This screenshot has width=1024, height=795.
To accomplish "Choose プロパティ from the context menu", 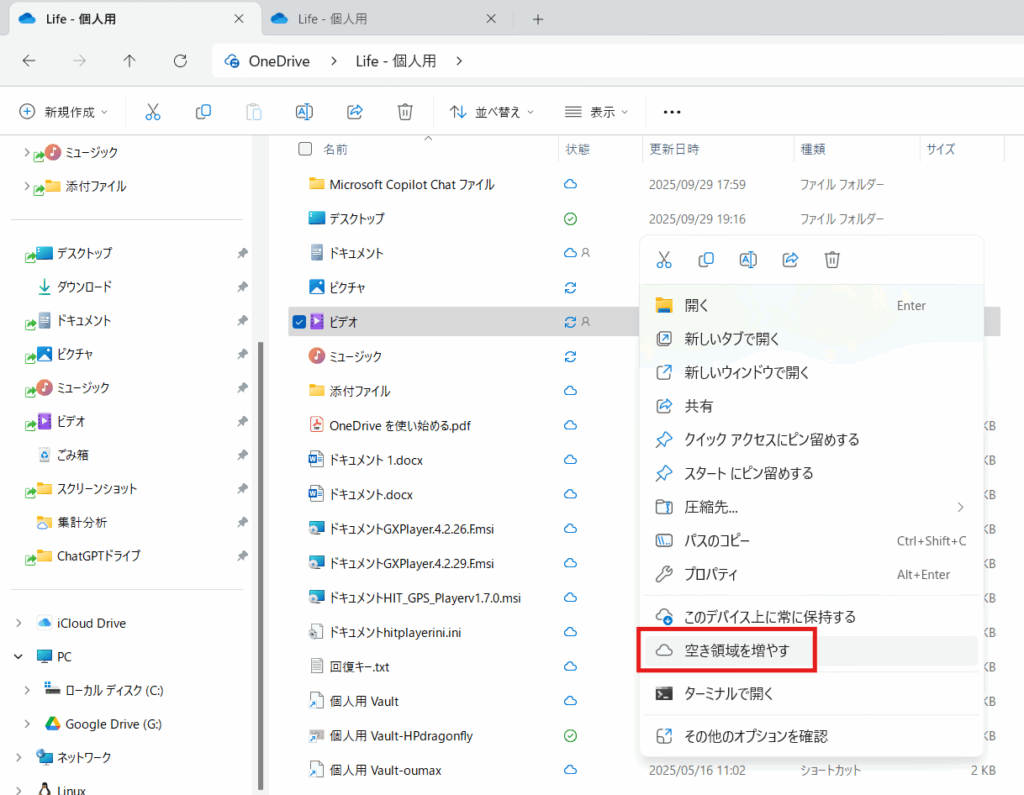I will (x=711, y=575).
